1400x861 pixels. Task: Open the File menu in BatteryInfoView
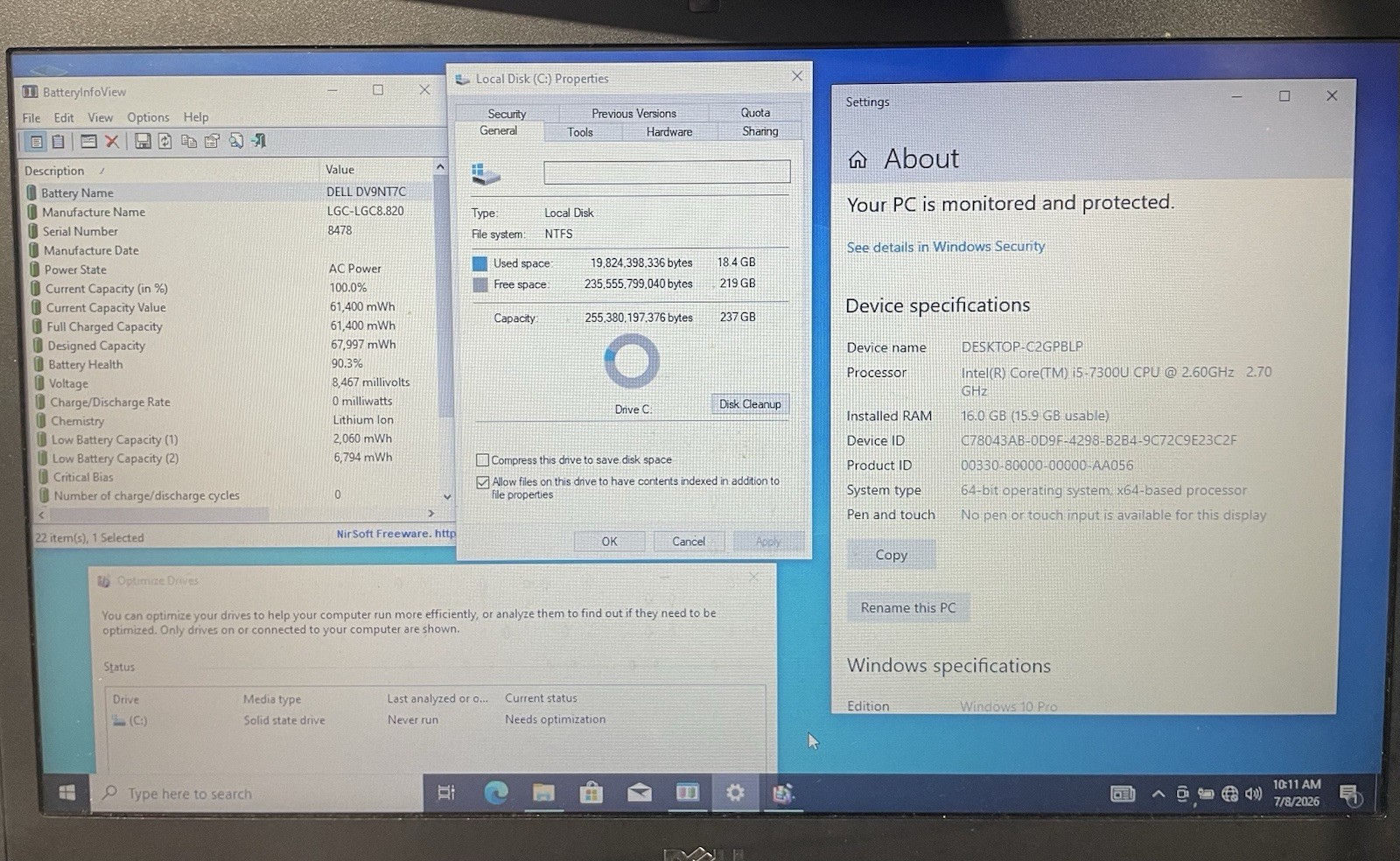coord(31,117)
